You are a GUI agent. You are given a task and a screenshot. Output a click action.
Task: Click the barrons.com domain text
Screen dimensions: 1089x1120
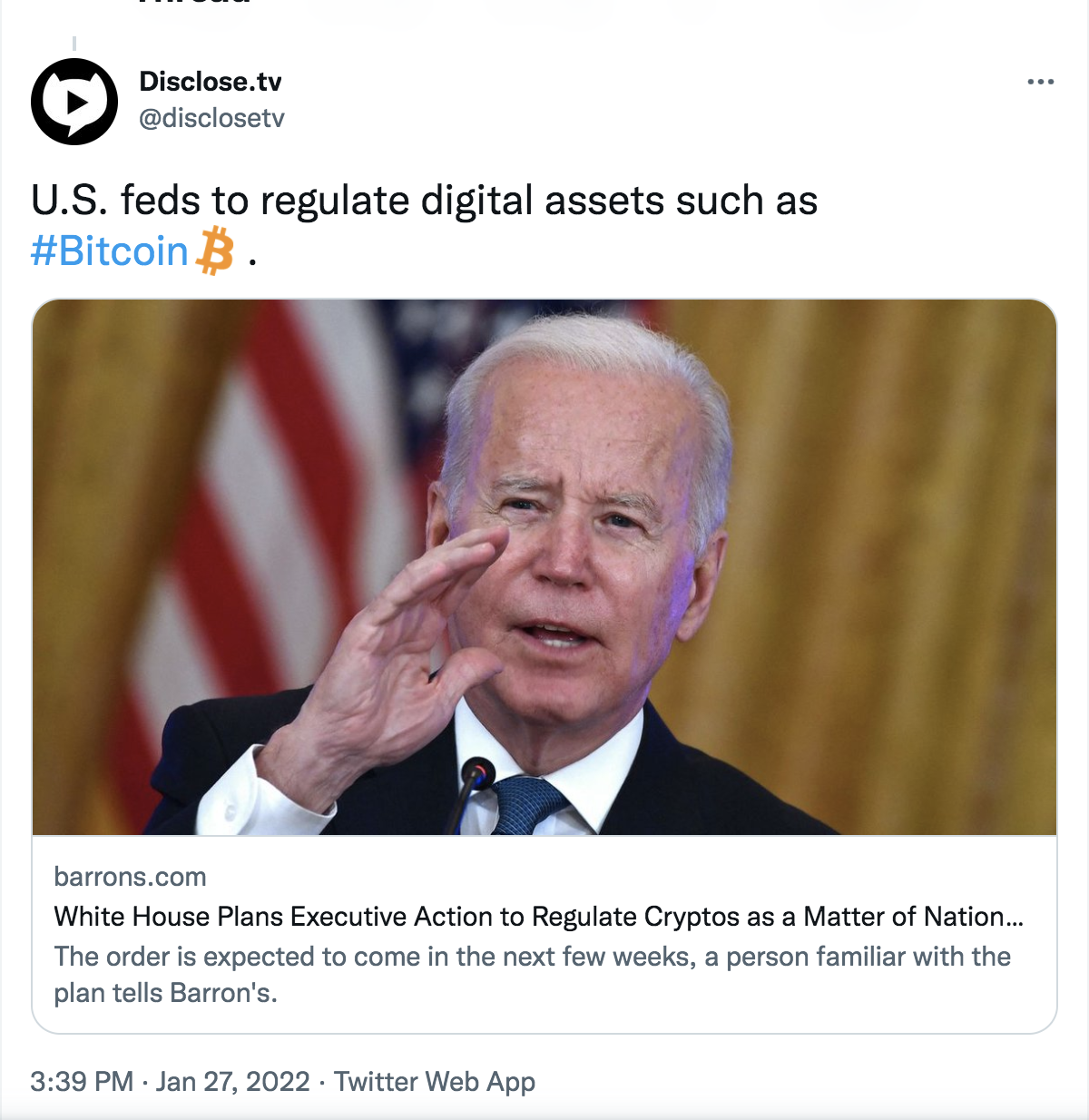(130, 877)
